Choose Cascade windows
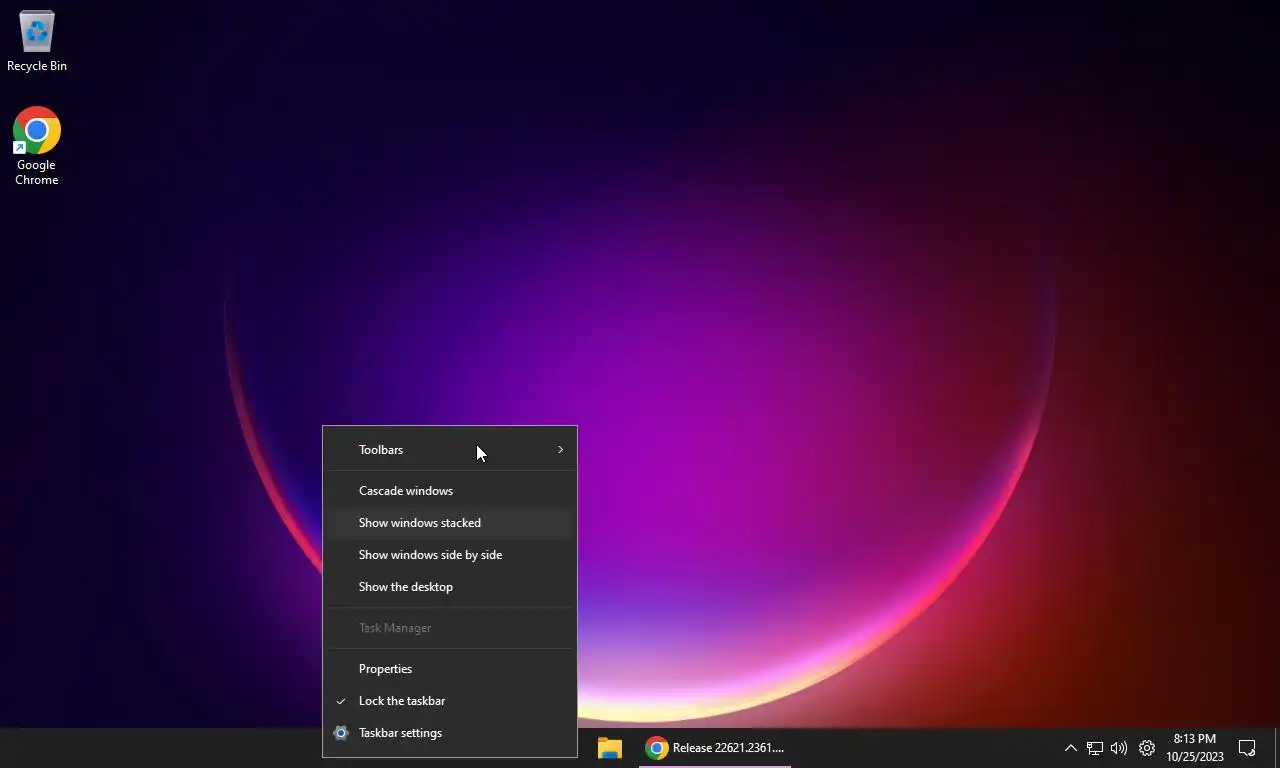1280x768 pixels. 450,491
